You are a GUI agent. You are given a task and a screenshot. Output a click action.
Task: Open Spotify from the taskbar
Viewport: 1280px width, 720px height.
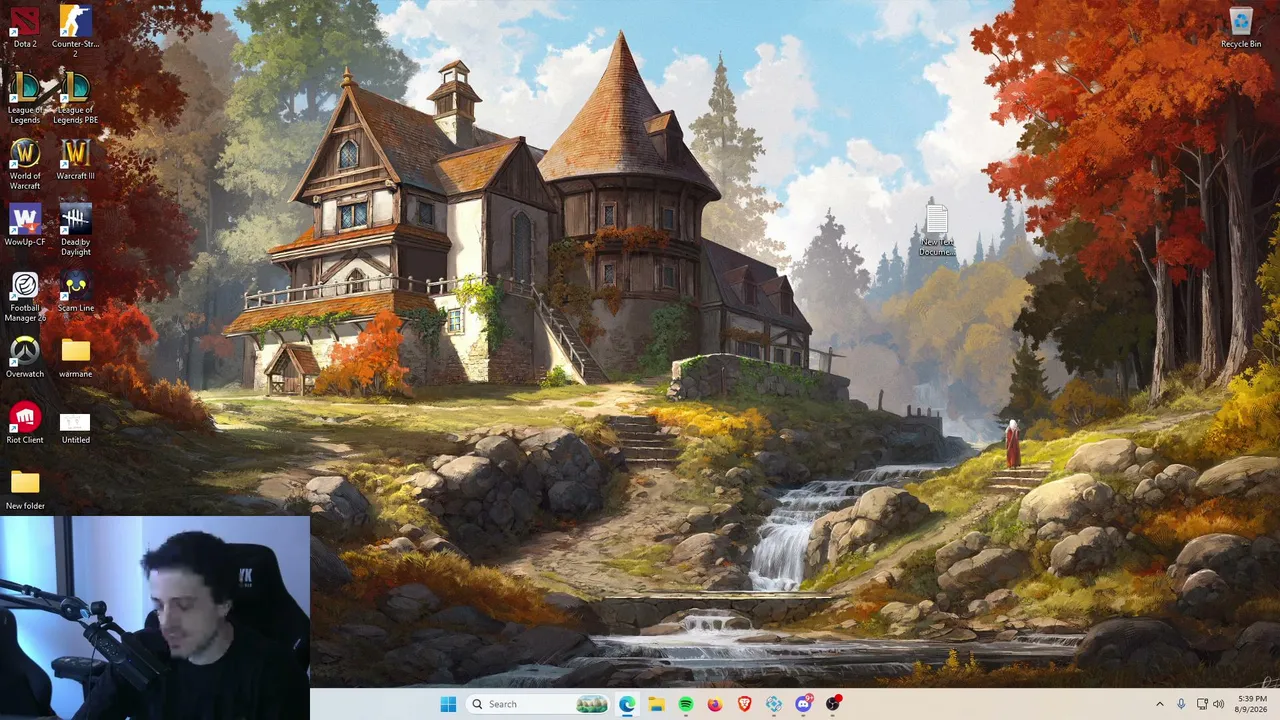tap(686, 704)
